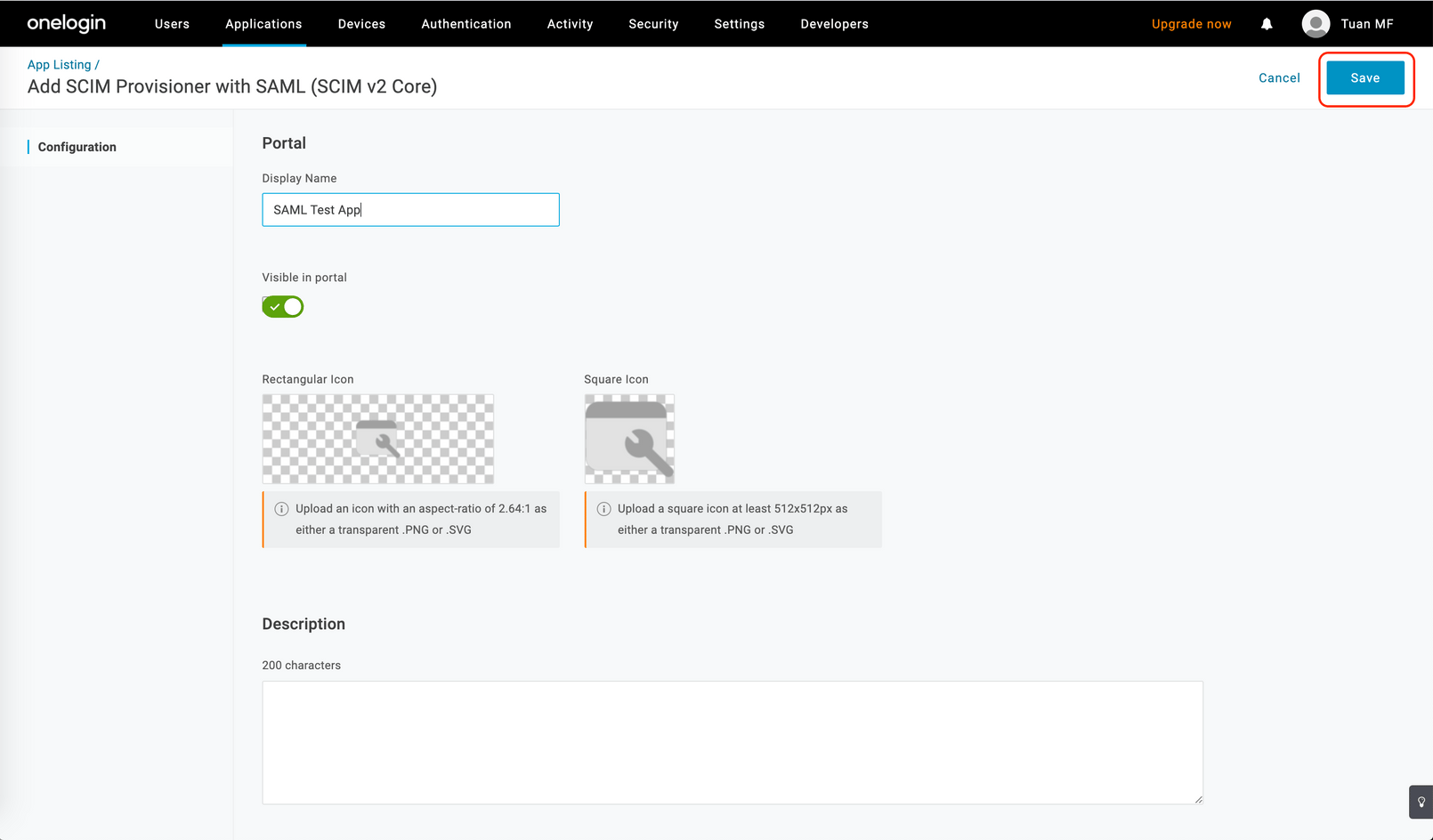Toggle Visible in portal switch

click(x=283, y=307)
